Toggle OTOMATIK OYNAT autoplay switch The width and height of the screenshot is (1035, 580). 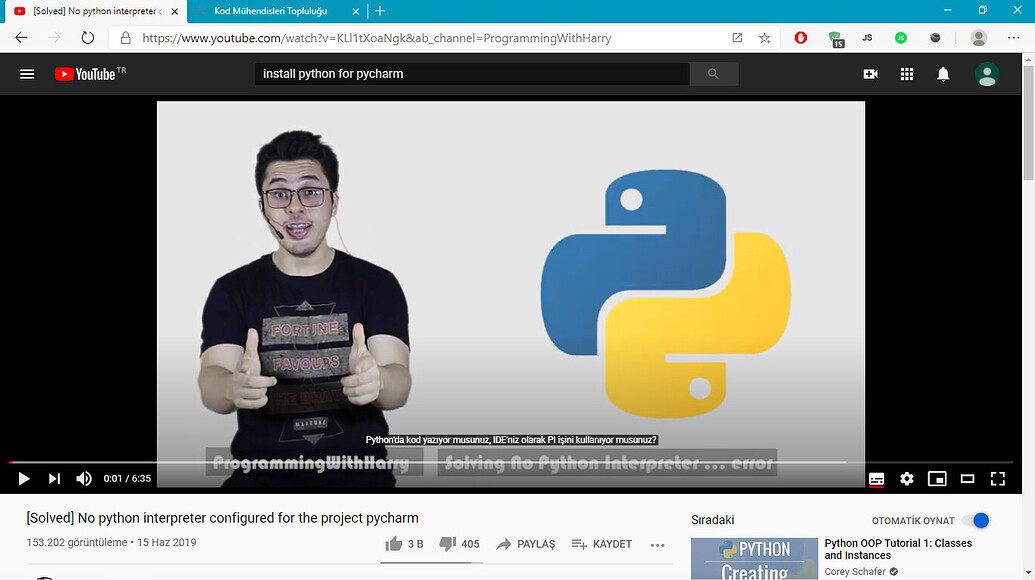(x=975, y=520)
